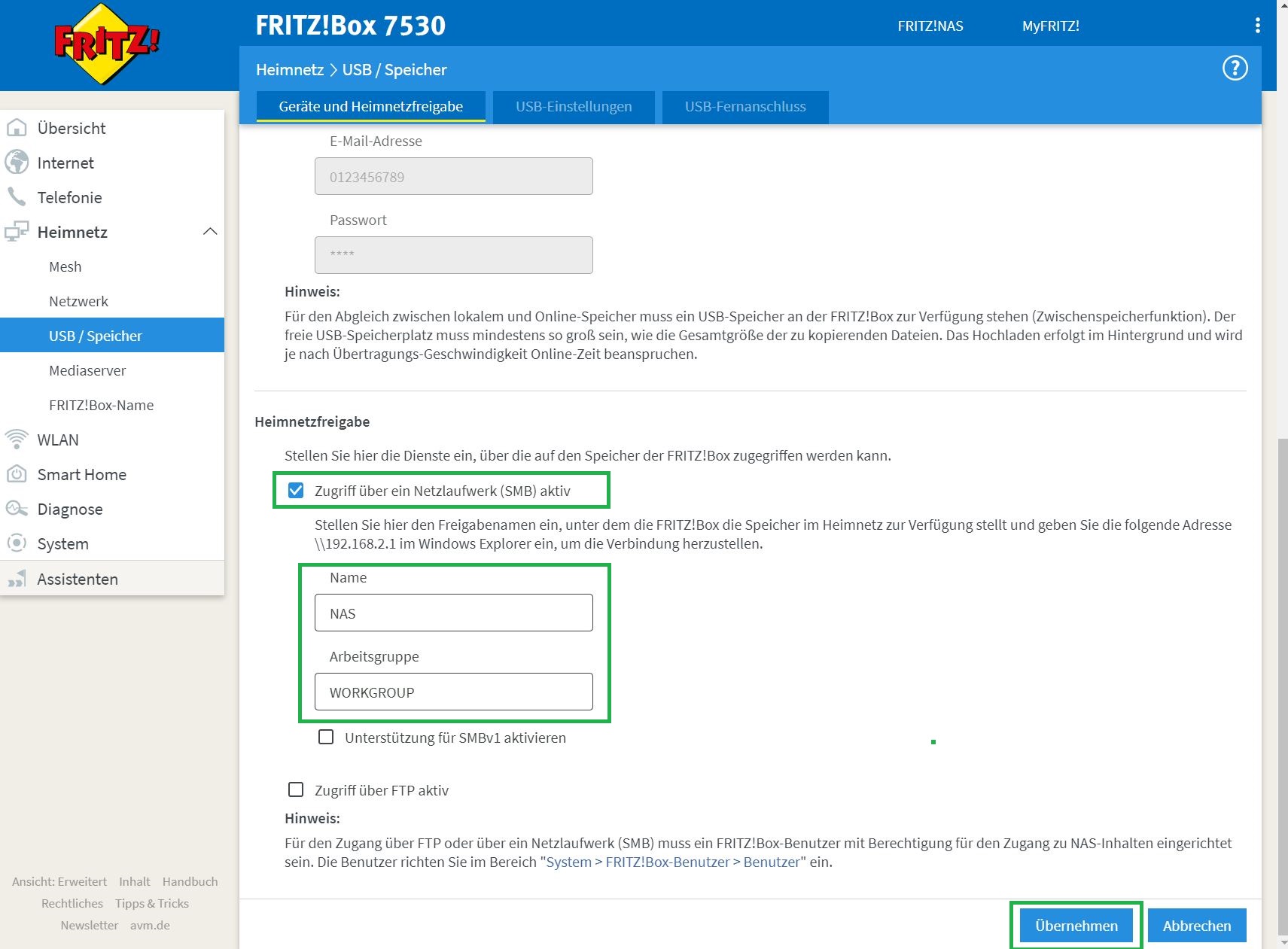Click the Heimnetz computer icon
Image resolution: width=1288 pixels, height=949 pixels.
click(17, 232)
